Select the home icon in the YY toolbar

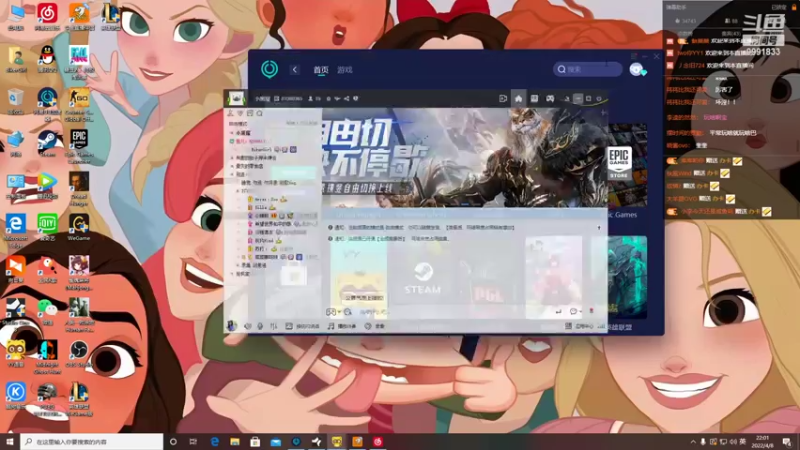[518, 98]
